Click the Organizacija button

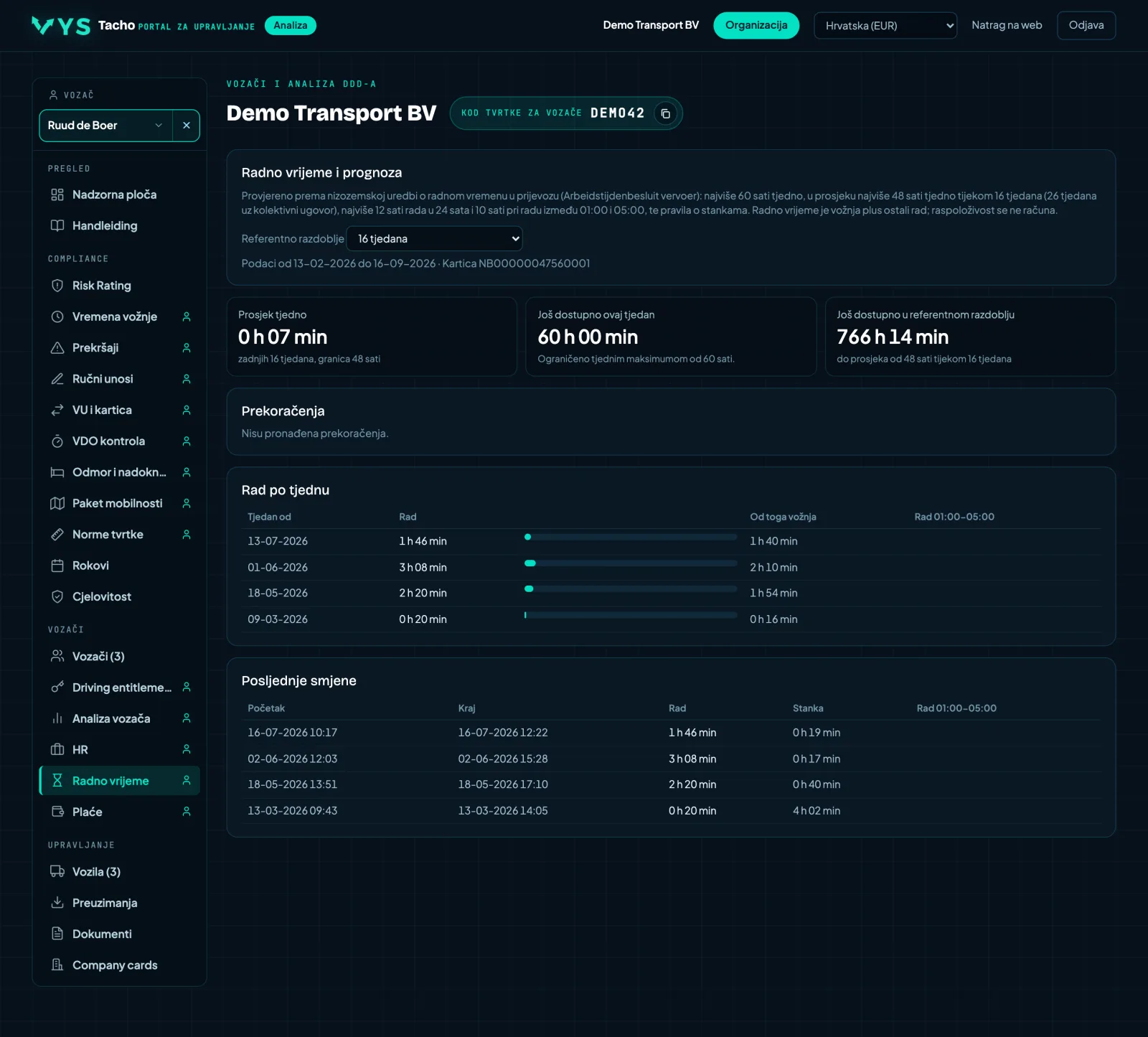coord(756,26)
